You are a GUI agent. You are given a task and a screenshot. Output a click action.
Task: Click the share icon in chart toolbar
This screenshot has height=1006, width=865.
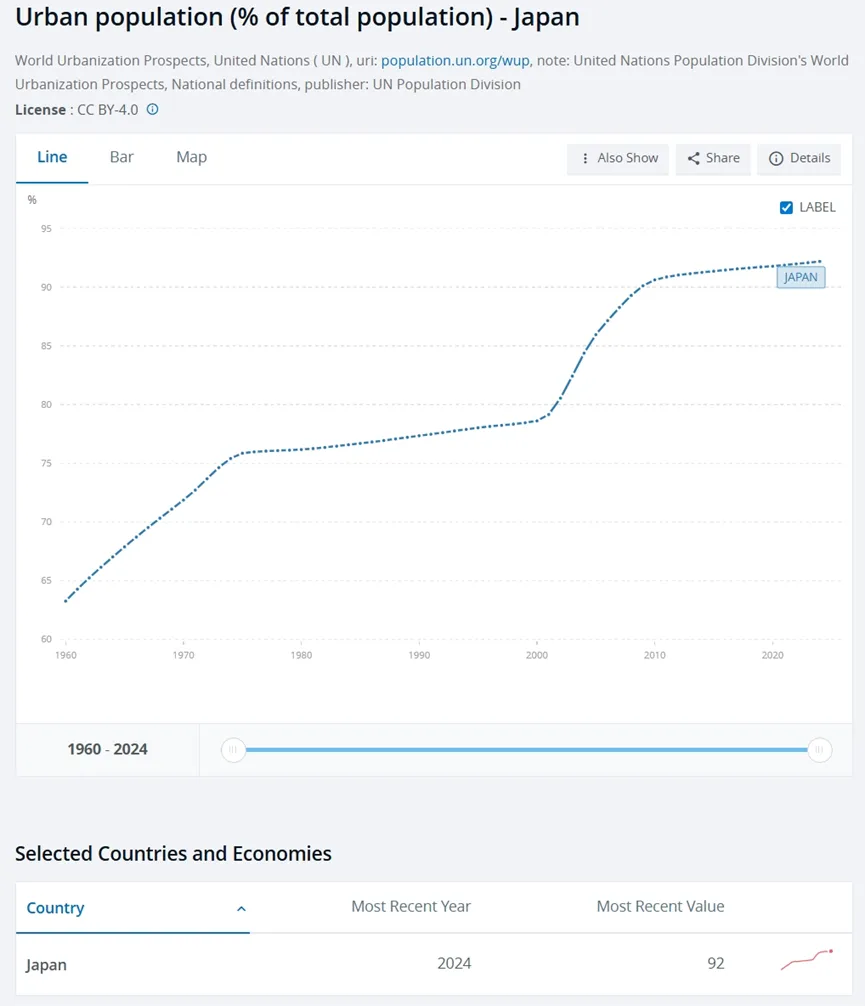693,158
